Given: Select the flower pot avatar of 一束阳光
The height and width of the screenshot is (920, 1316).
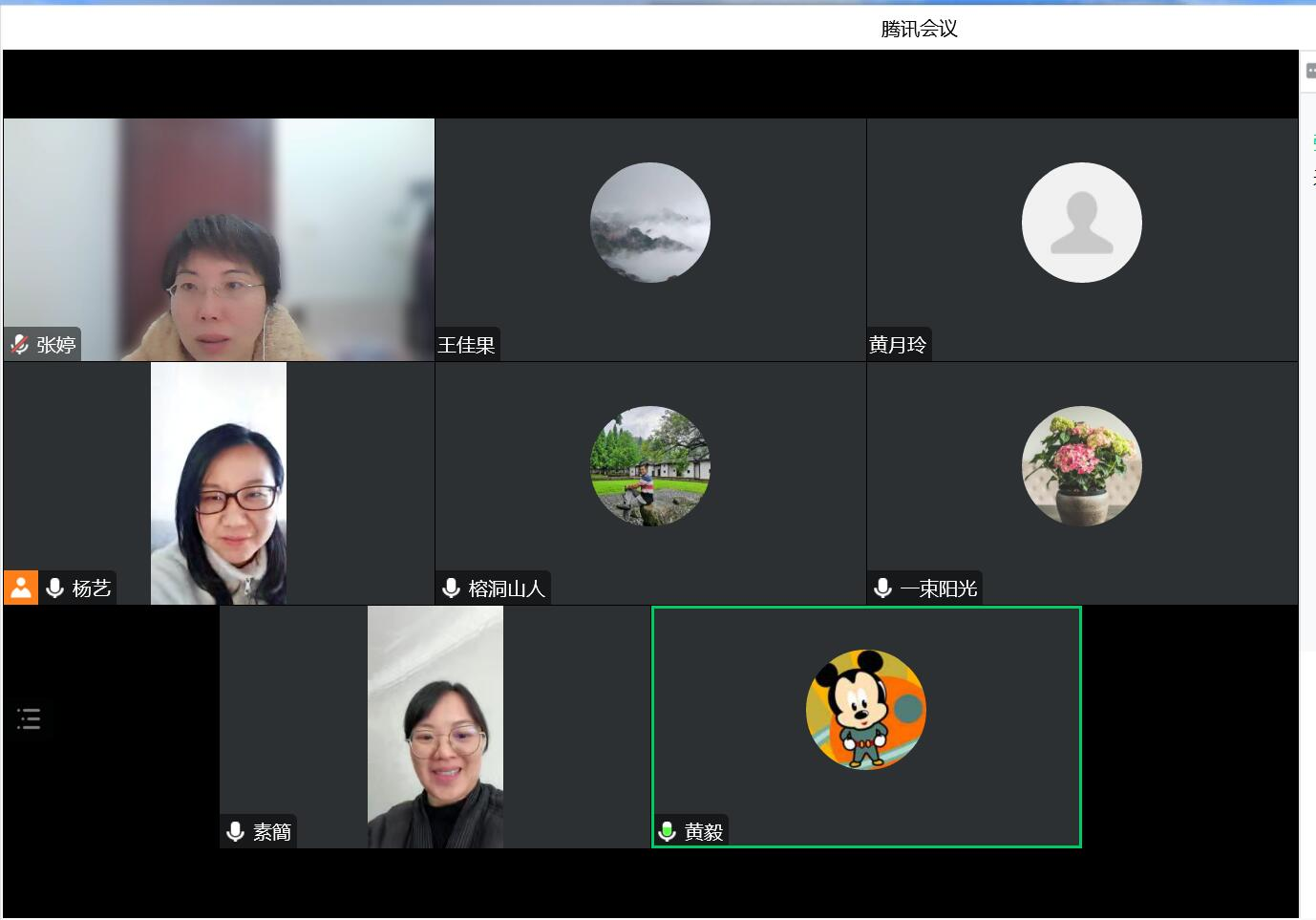Looking at the screenshot, I should 1081,466.
